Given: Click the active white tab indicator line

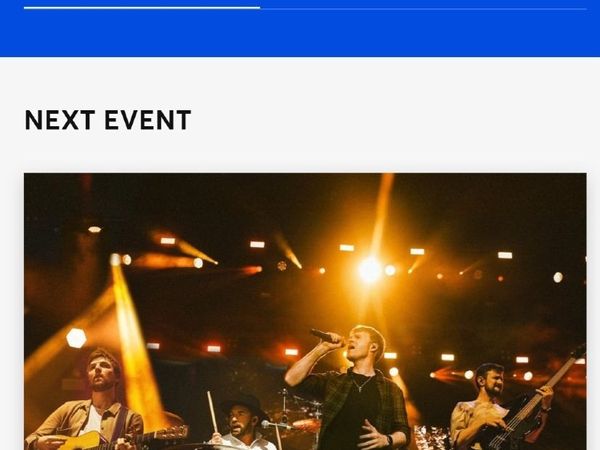Looking at the screenshot, I should tap(142, 7).
